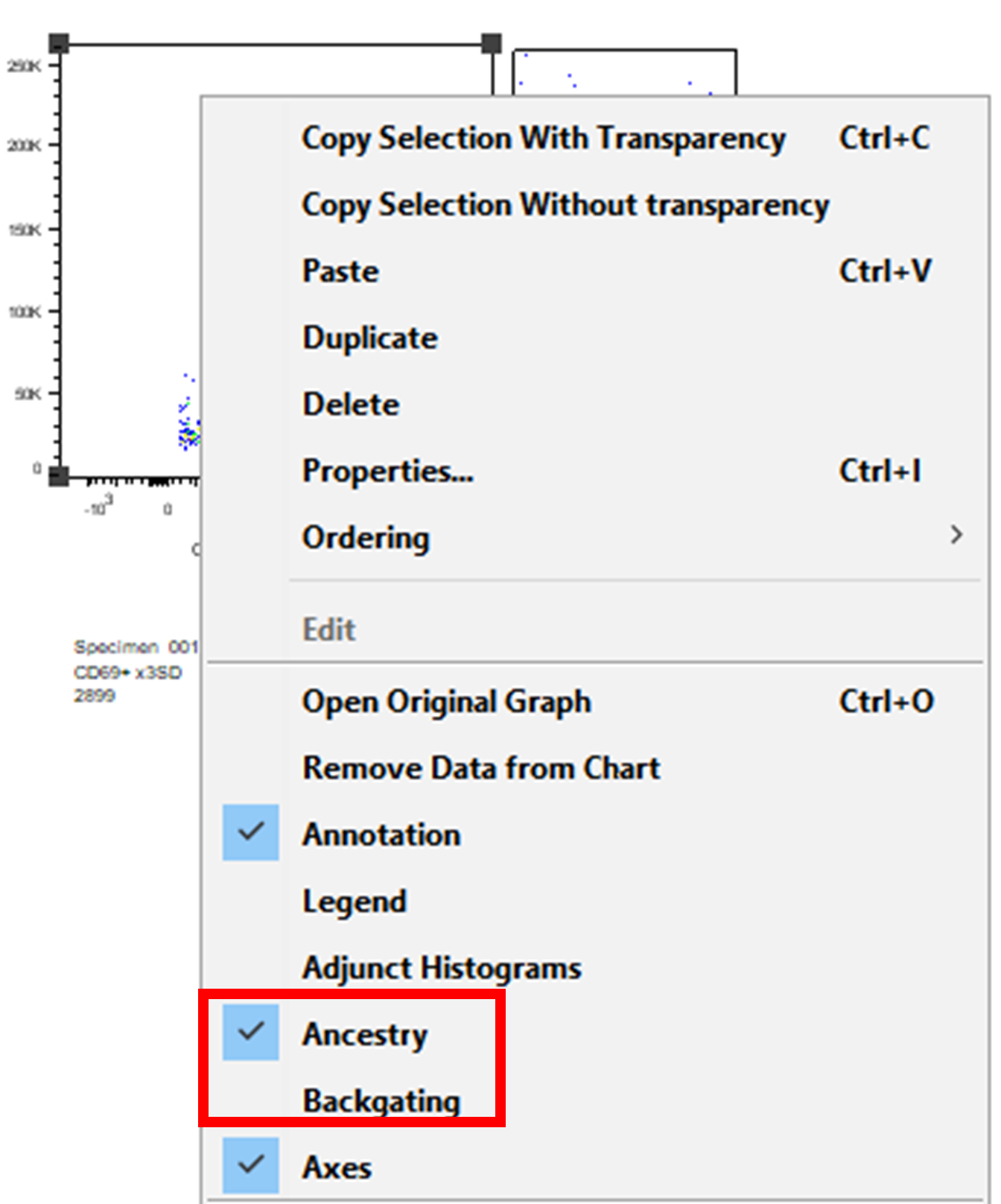Select Remove Data from Chart
The height and width of the screenshot is (1204, 1001).
tap(481, 768)
